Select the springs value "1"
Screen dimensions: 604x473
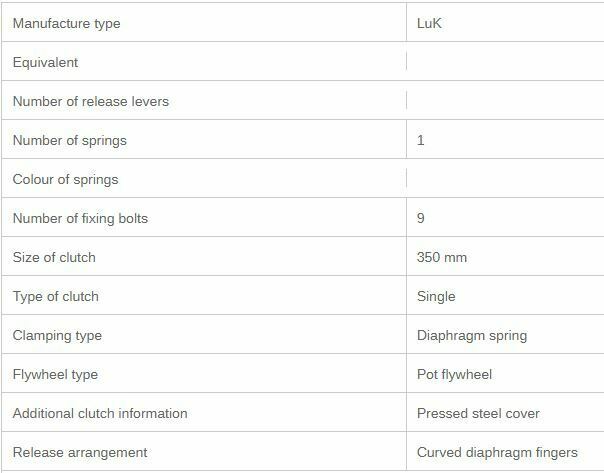(x=421, y=140)
